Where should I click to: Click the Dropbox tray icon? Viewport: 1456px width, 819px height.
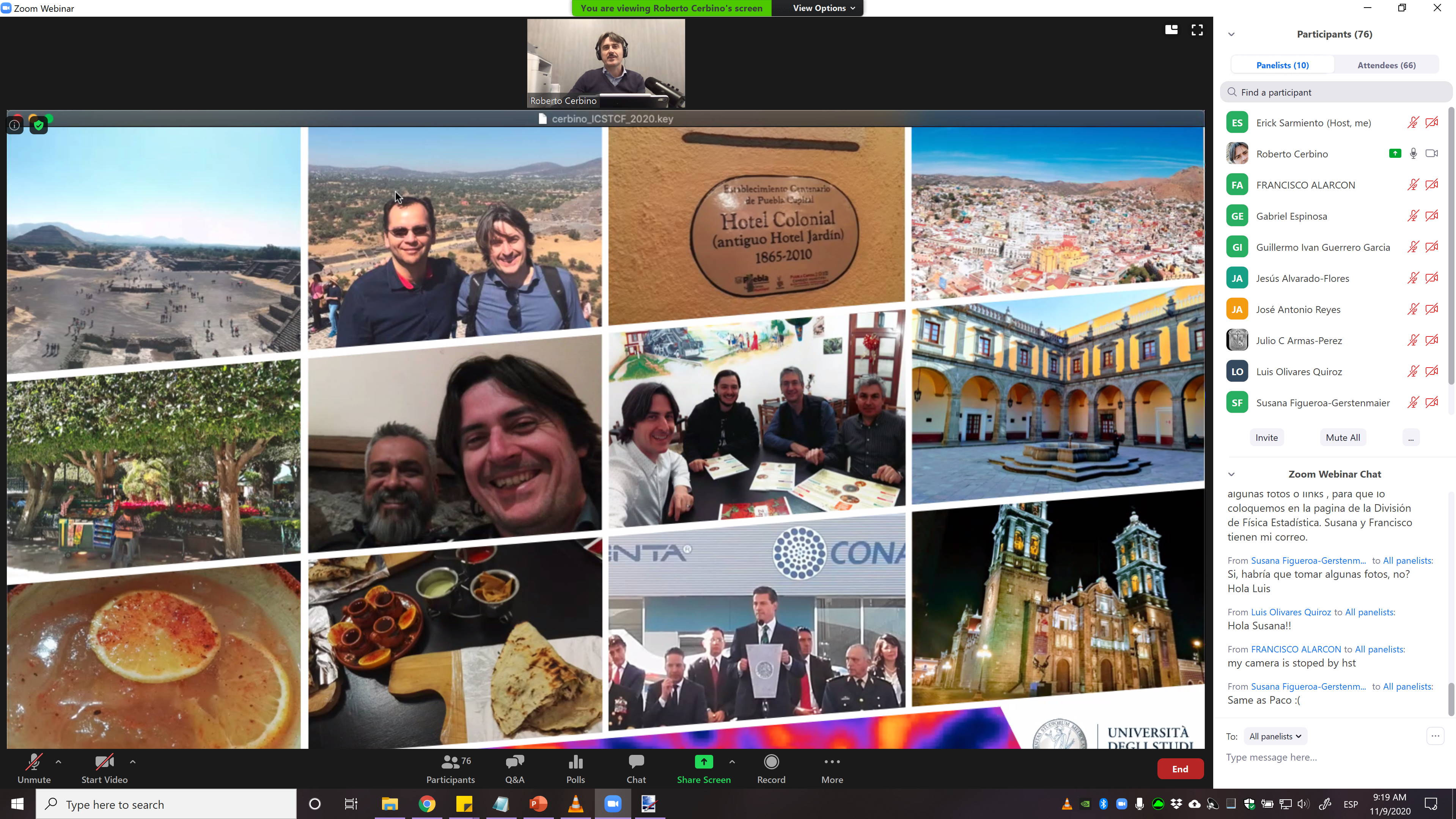(1176, 804)
